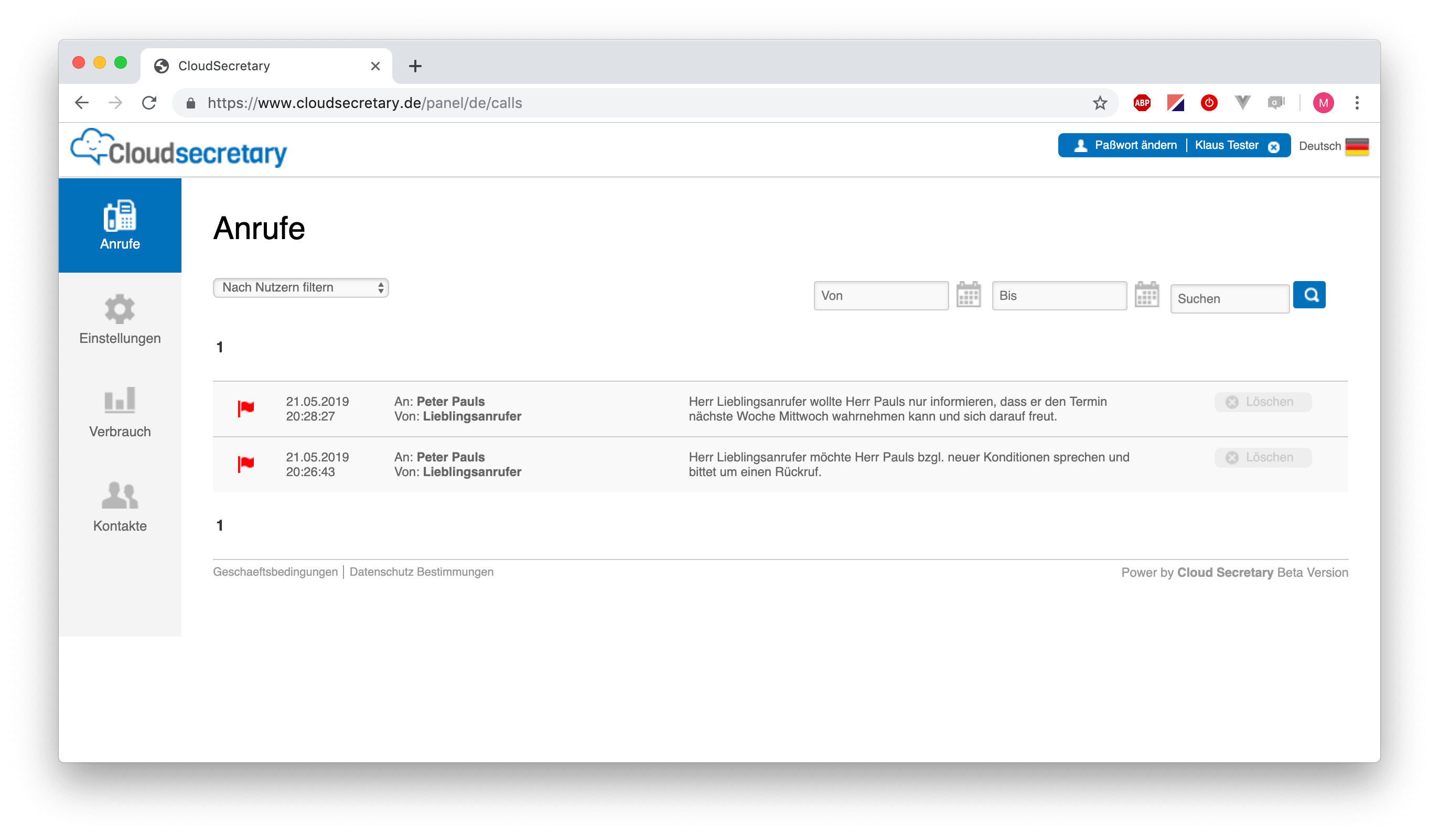Open the Datenschutz Bestimmungen link
1439x840 pixels.
422,571
